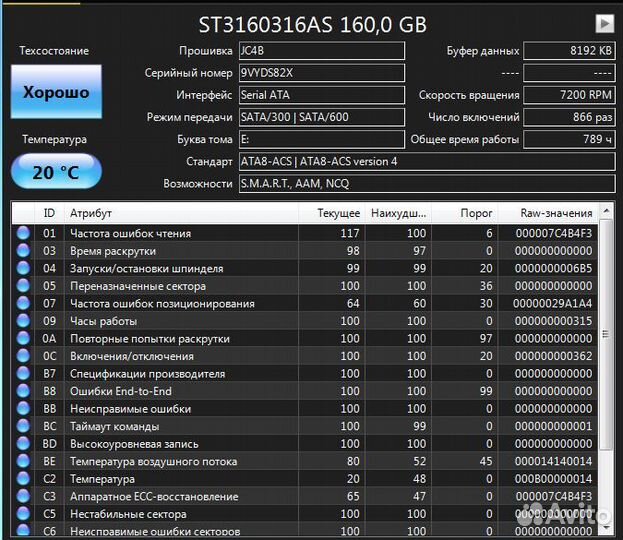623x540 pixels.
Task: Click status orb for attribute BD
Action: pyautogui.click(x=23, y=443)
